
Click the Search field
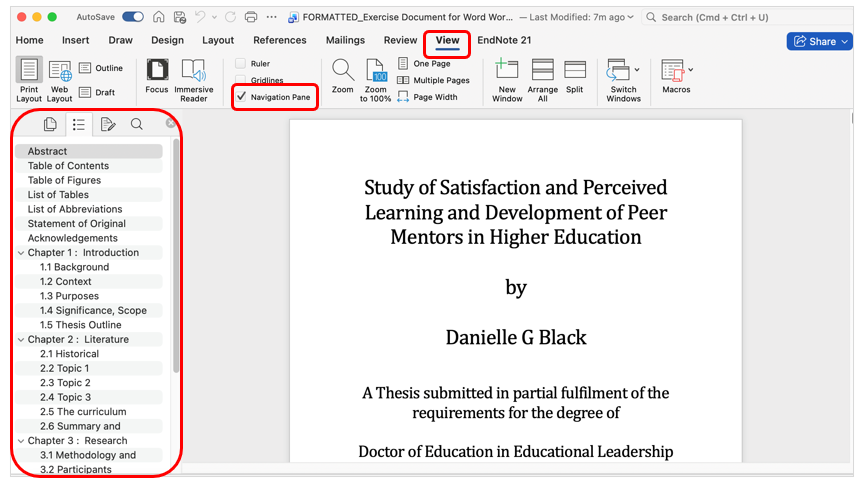(746, 17)
